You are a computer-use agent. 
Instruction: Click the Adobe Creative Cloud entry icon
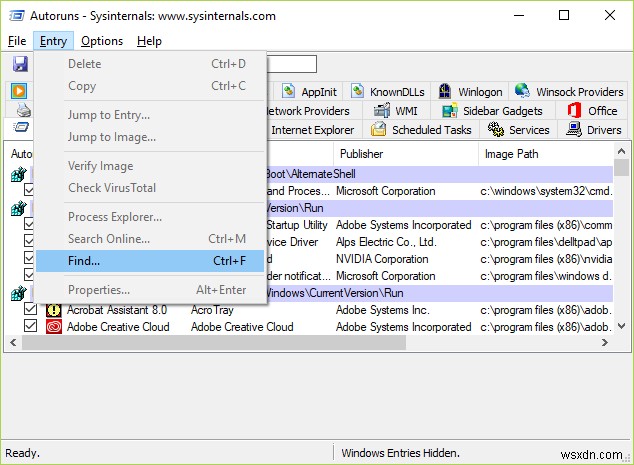point(53,326)
